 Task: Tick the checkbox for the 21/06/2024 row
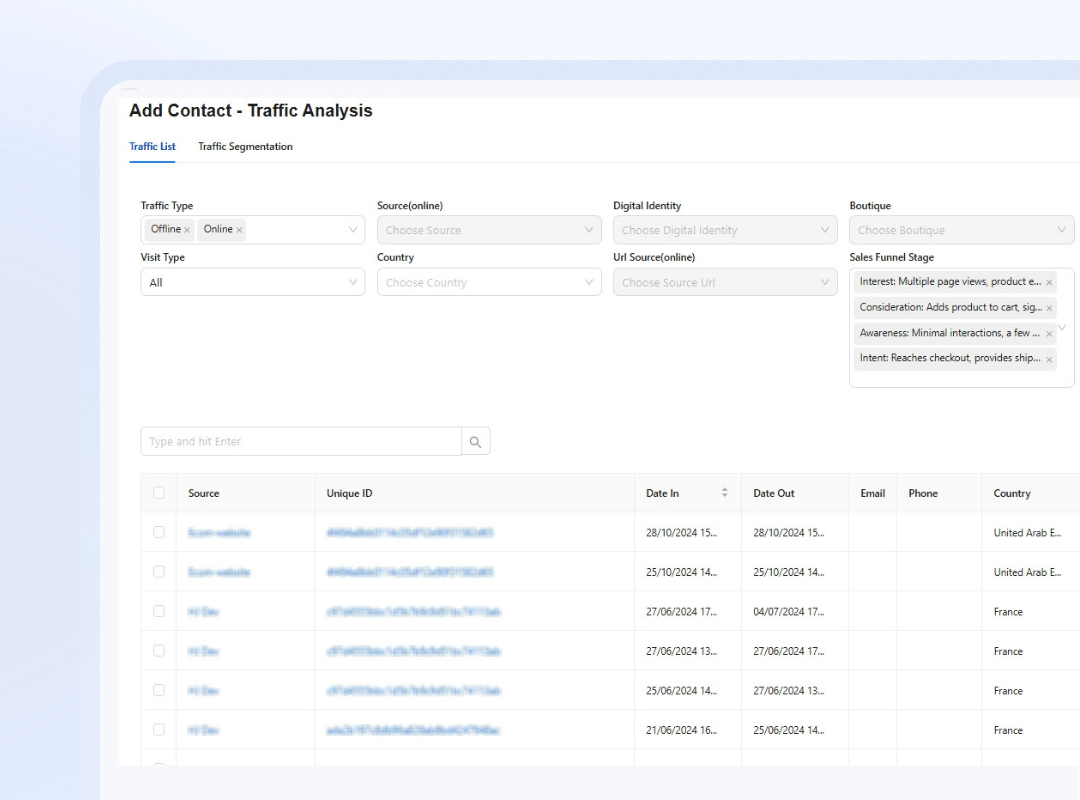159,730
